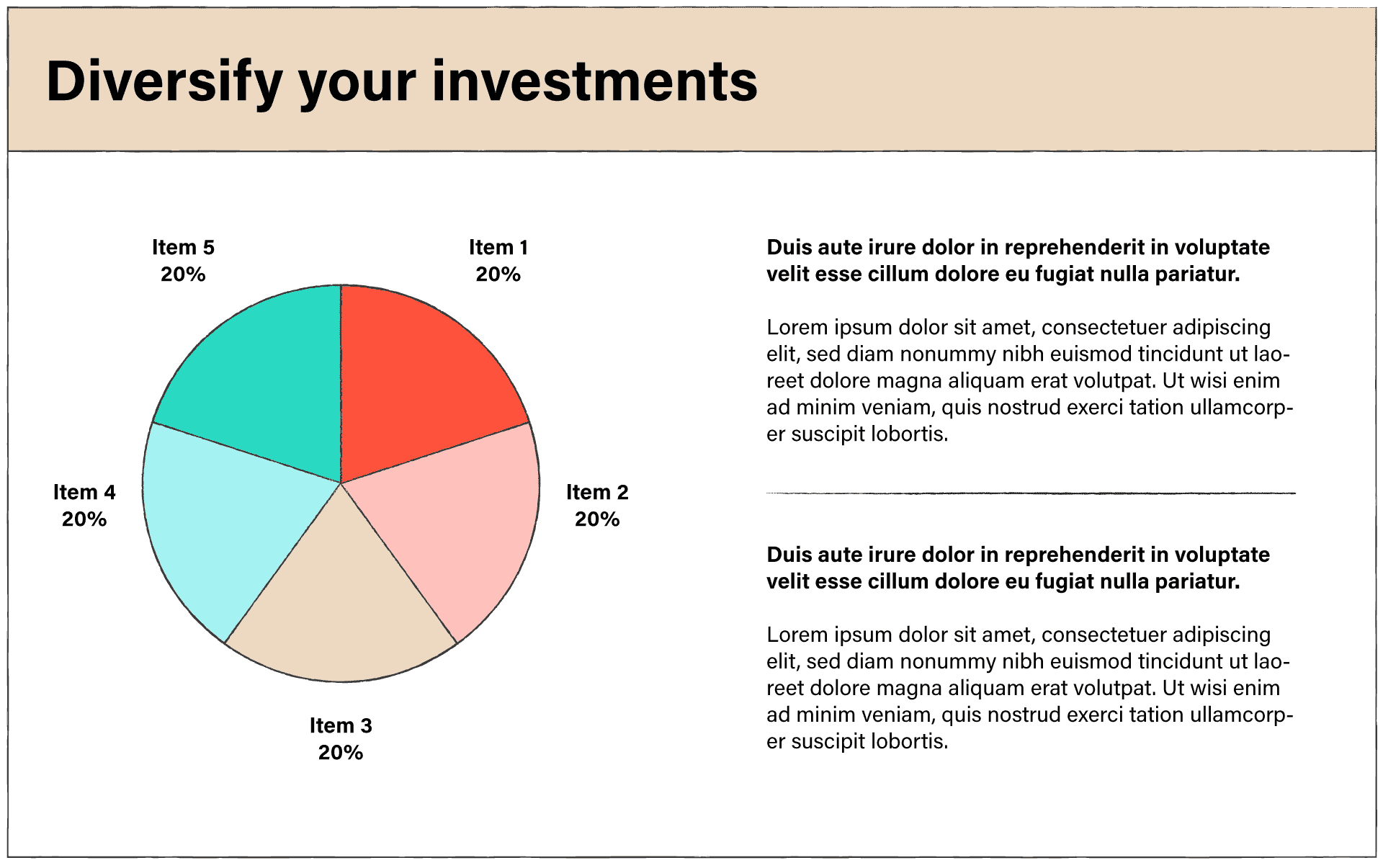Click the 20% value under Item 3
Image resolution: width=1383 pixels, height=868 pixels.
(341, 753)
